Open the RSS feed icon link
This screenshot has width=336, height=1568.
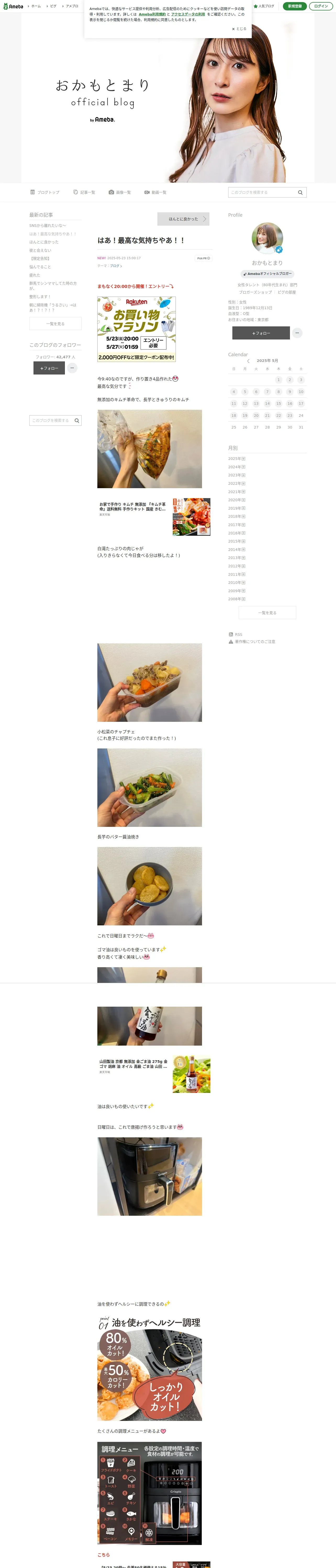[x=231, y=634]
